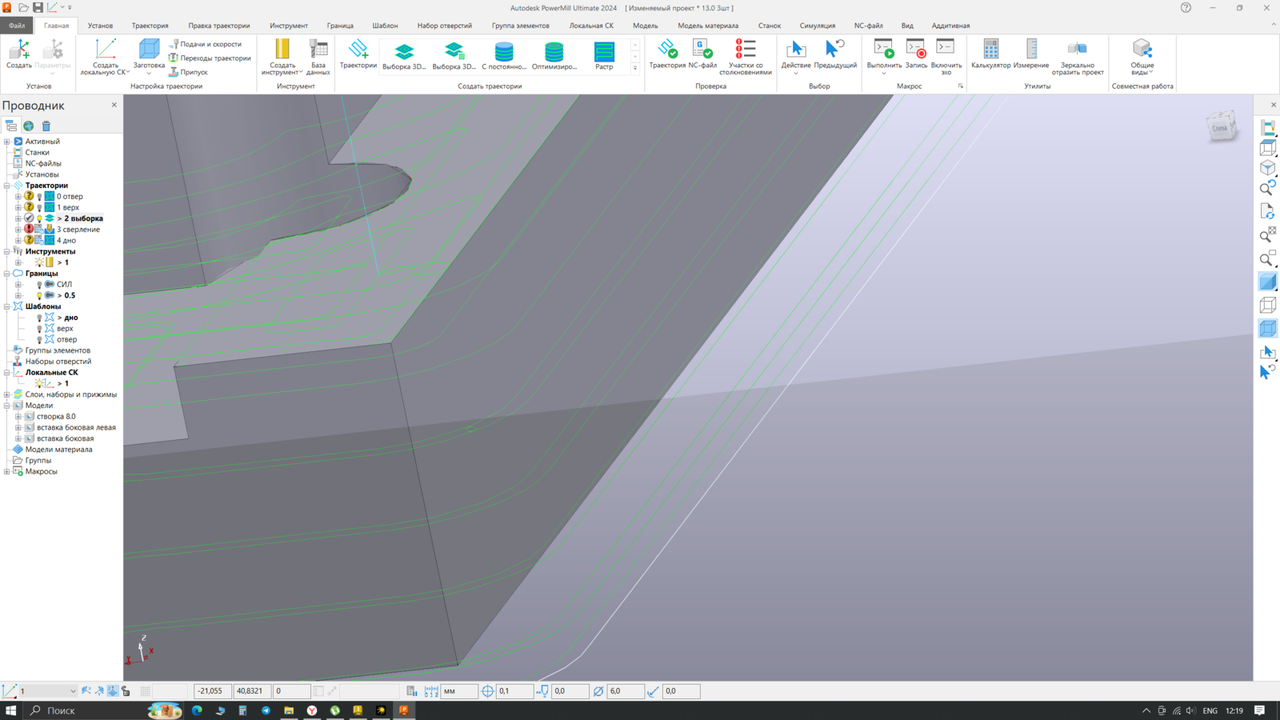Toggle light bulb for верх pattern
Screen dimensions: 1280x720
(39, 329)
